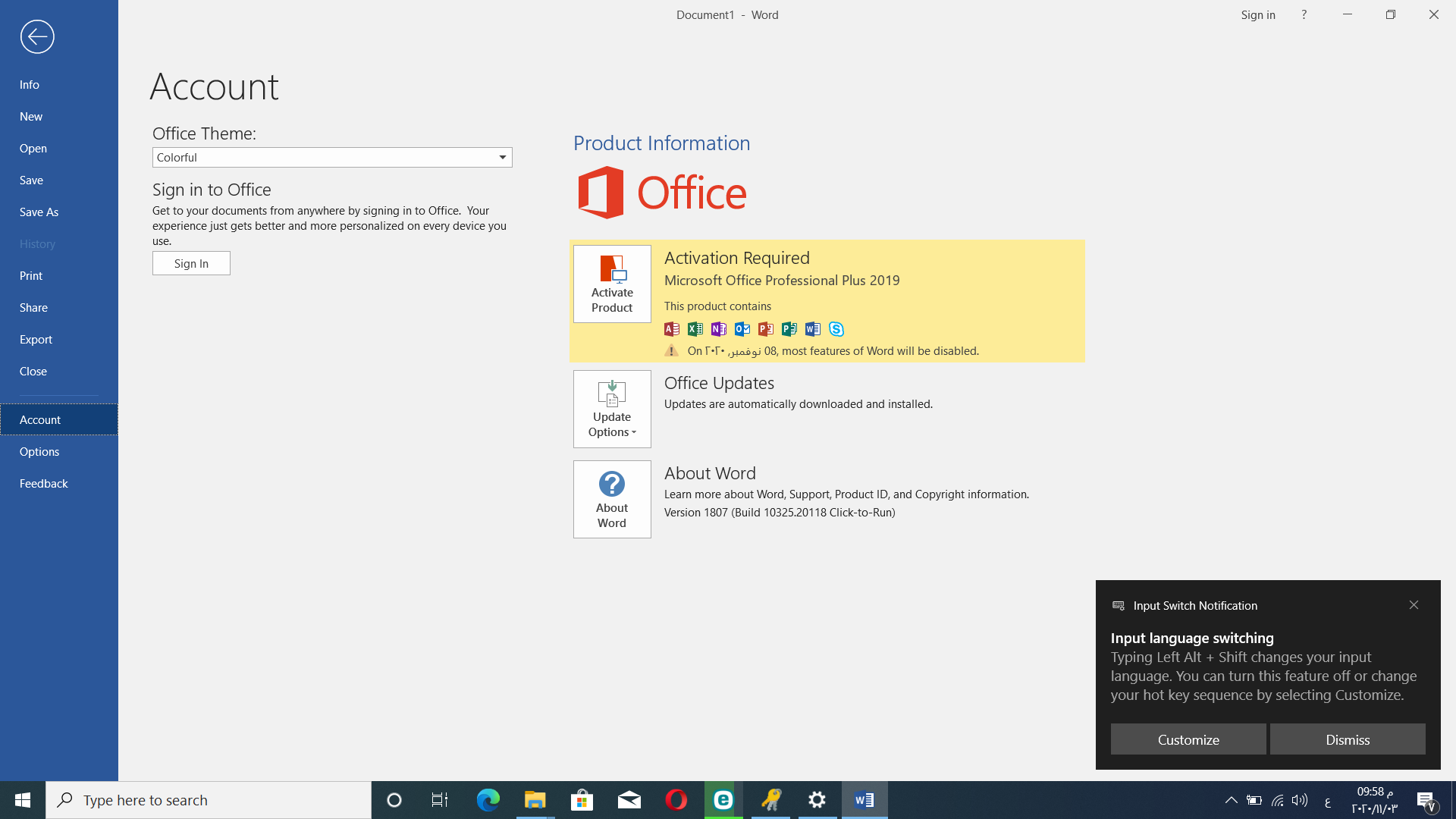Choose Save from the sidebar
1456x819 pixels.
coord(59,180)
